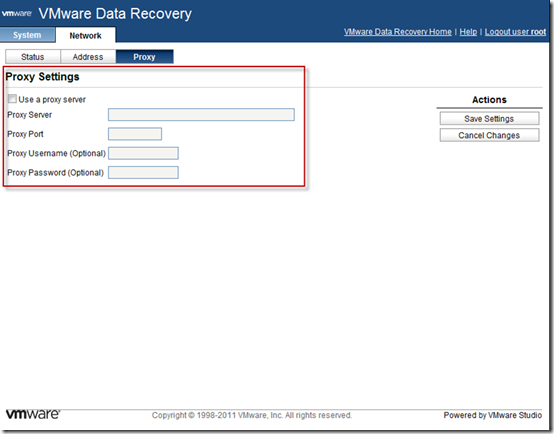Click Logout user root link
This screenshot has height=434, width=554.
tap(515, 32)
